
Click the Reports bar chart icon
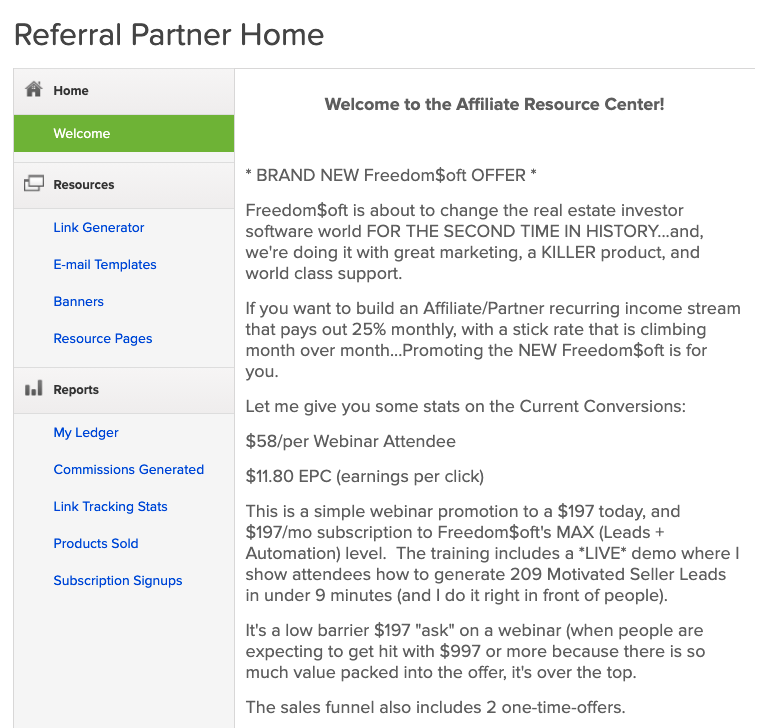click(x=34, y=389)
